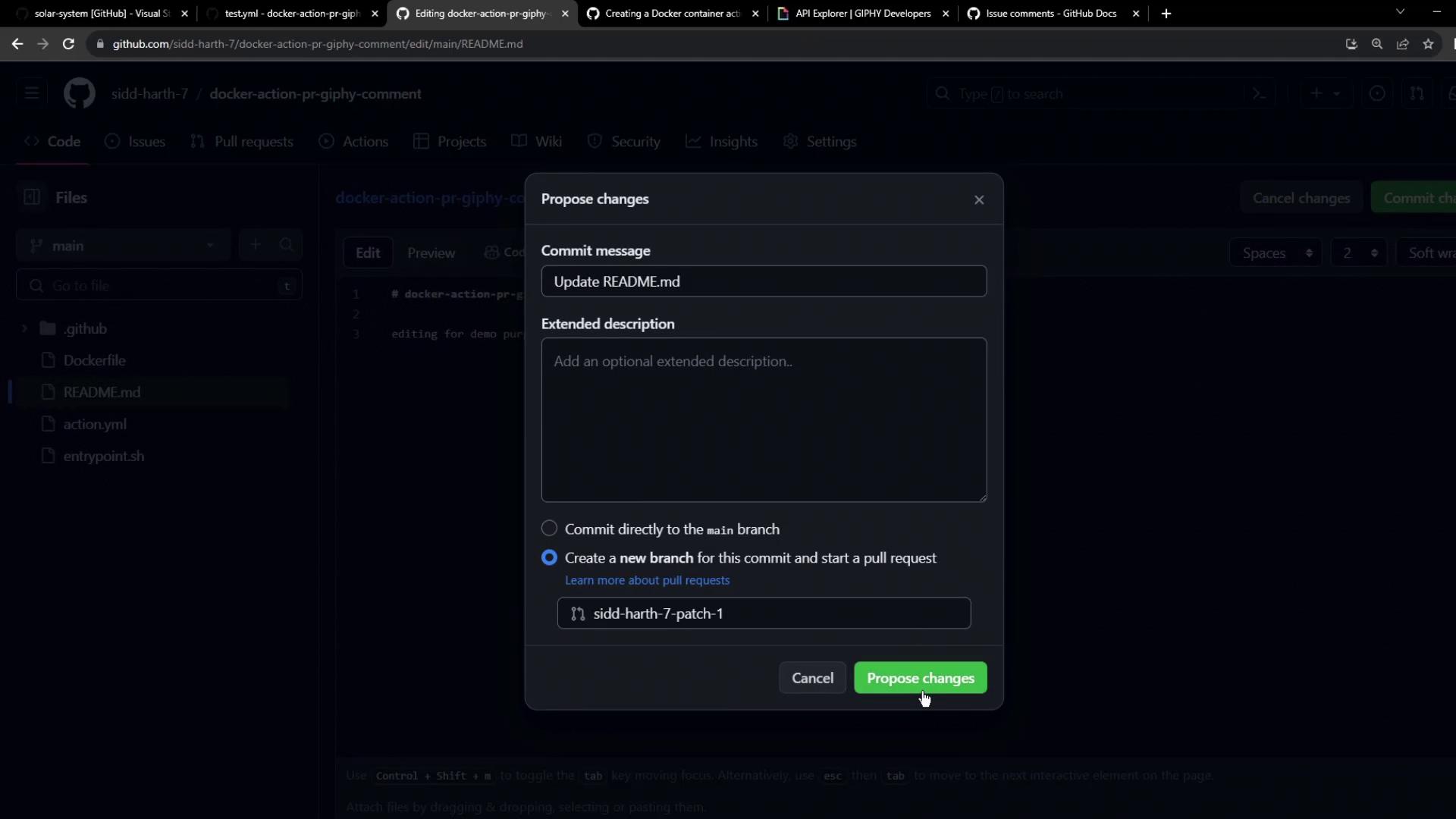Viewport: 1456px width, 819px height.
Task: Click the browser back arrow
Action: click(17, 44)
